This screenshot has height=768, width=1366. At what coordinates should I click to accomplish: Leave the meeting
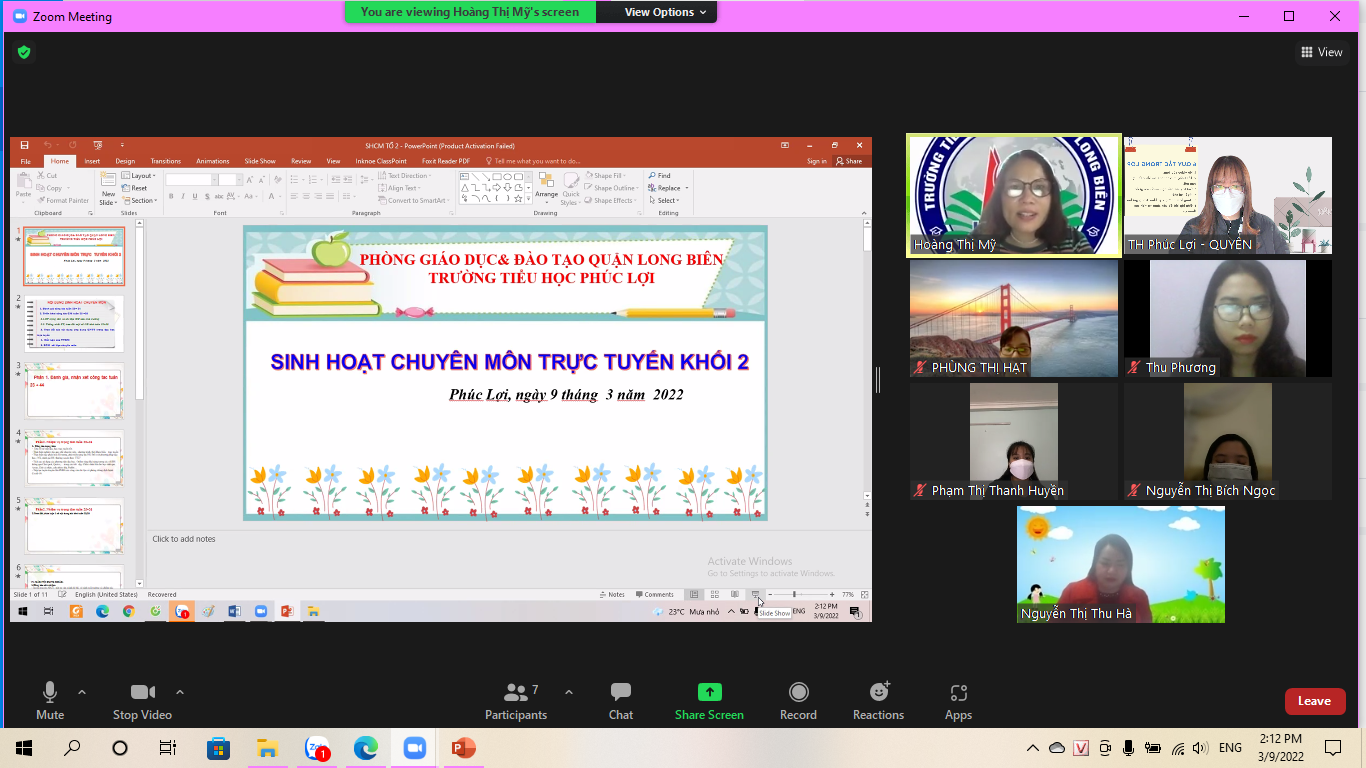point(1314,701)
